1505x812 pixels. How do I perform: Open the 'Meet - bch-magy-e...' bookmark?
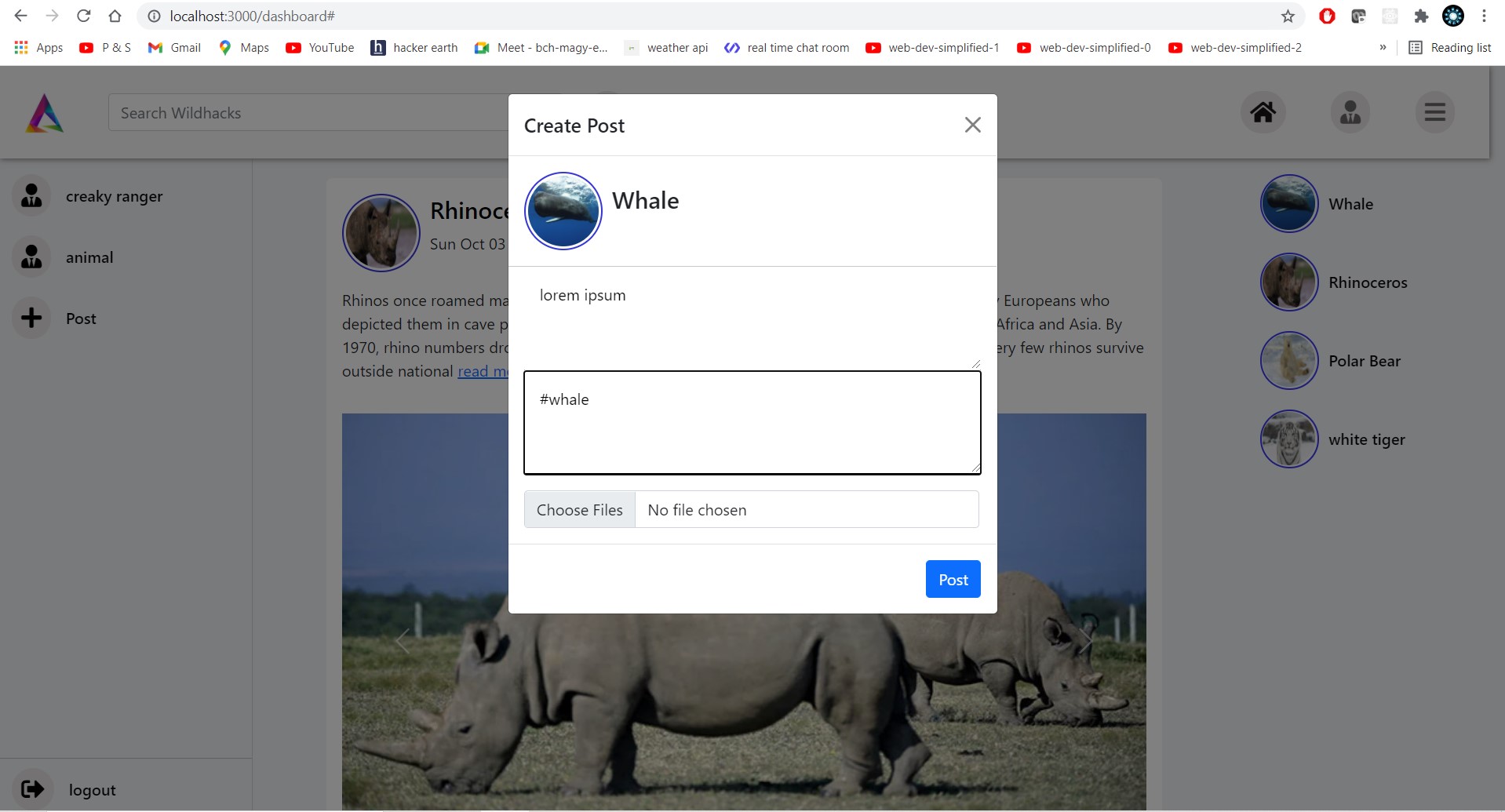coord(541,48)
